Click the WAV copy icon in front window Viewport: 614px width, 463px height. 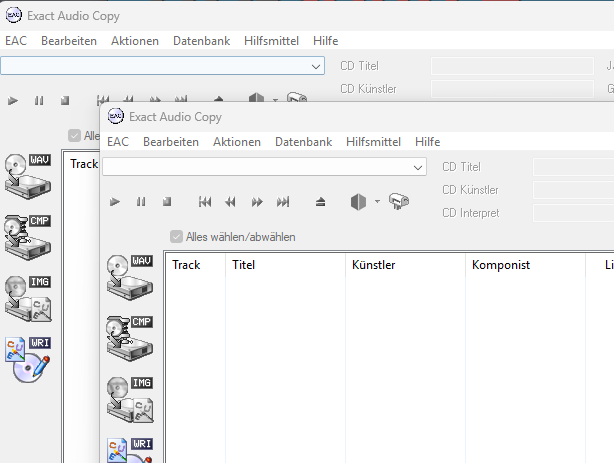[x=130, y=278]
